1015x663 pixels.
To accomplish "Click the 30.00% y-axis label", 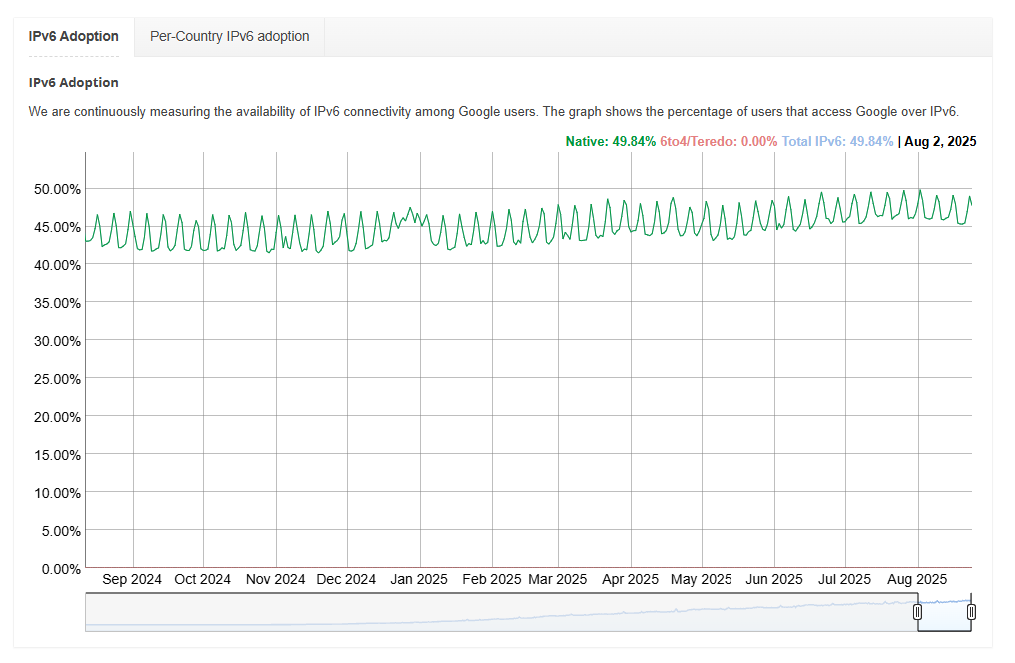I will pyautogui.click(x=58, y=341).
